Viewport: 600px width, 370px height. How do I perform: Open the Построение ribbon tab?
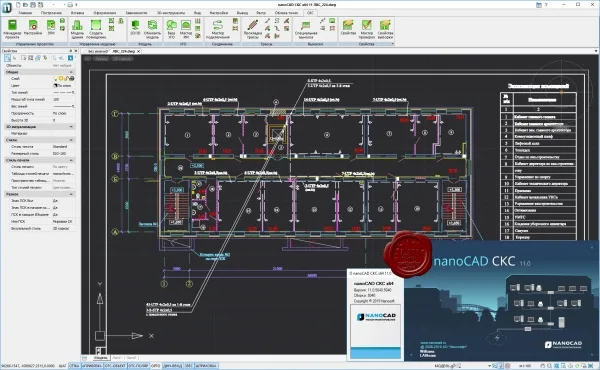52,13
